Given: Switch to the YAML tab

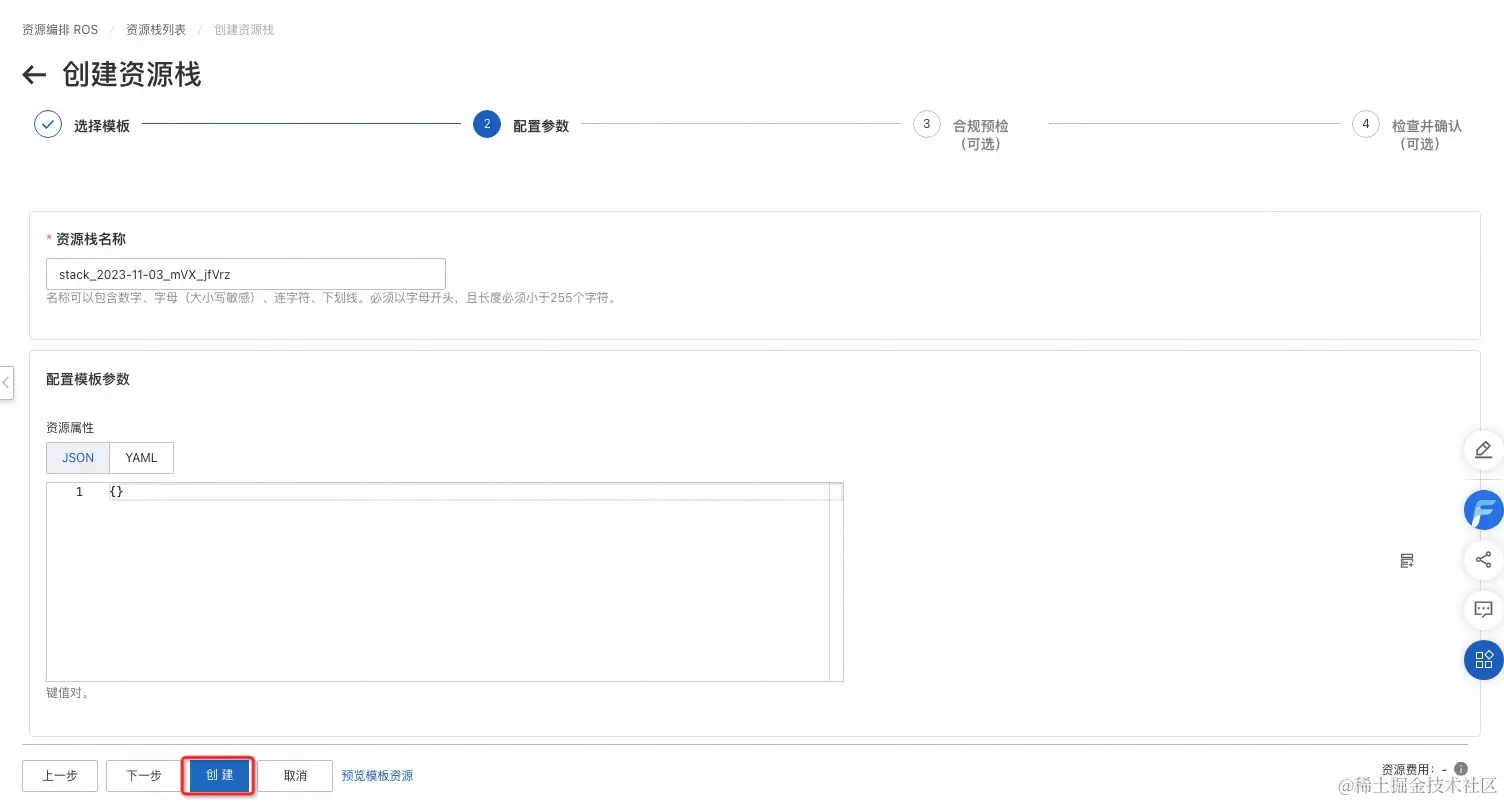Looking at the screenshot, I should coord(141,458).
